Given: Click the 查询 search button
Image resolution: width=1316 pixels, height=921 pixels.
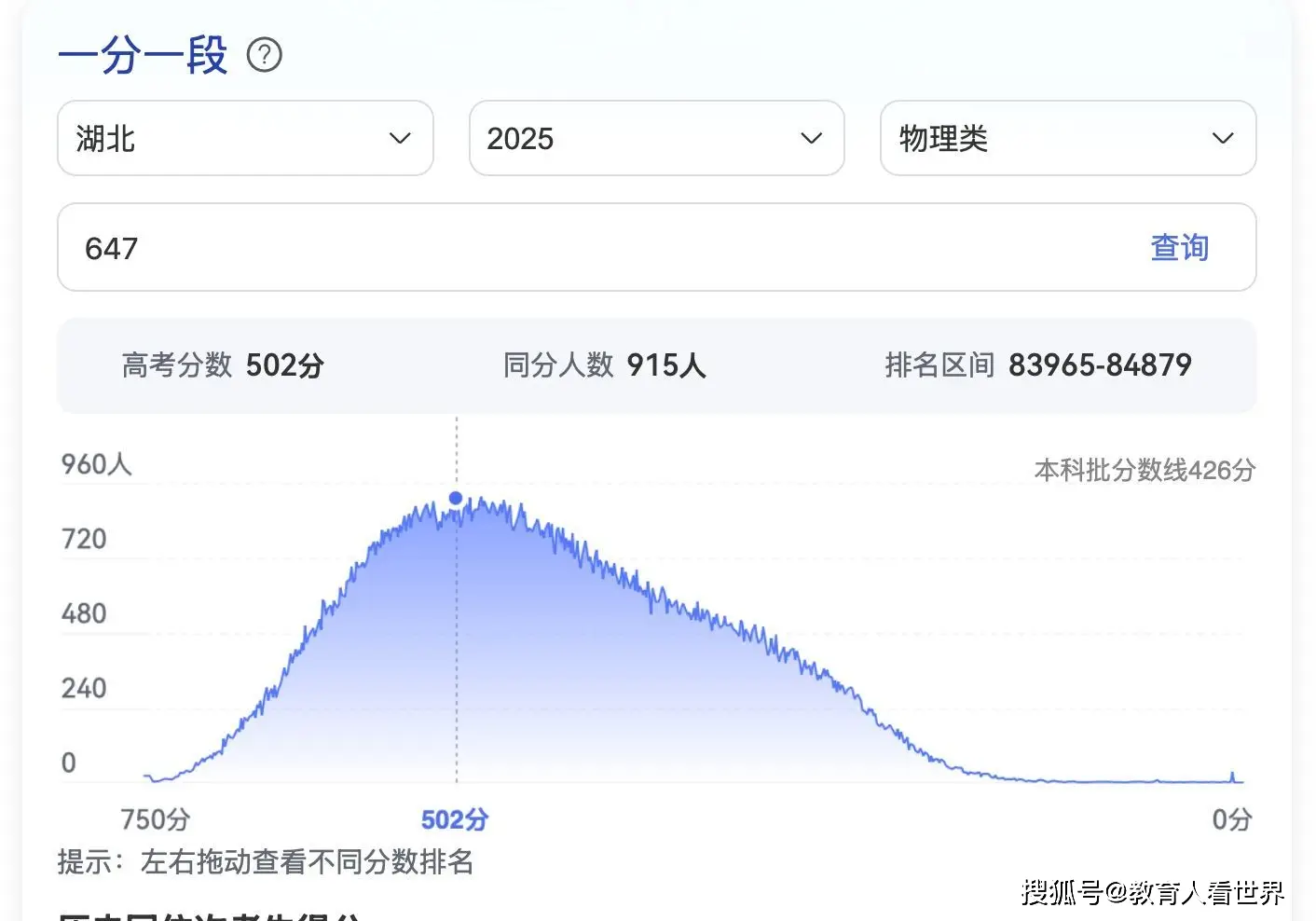Looking at the screenshot, I should [1179, 248].
